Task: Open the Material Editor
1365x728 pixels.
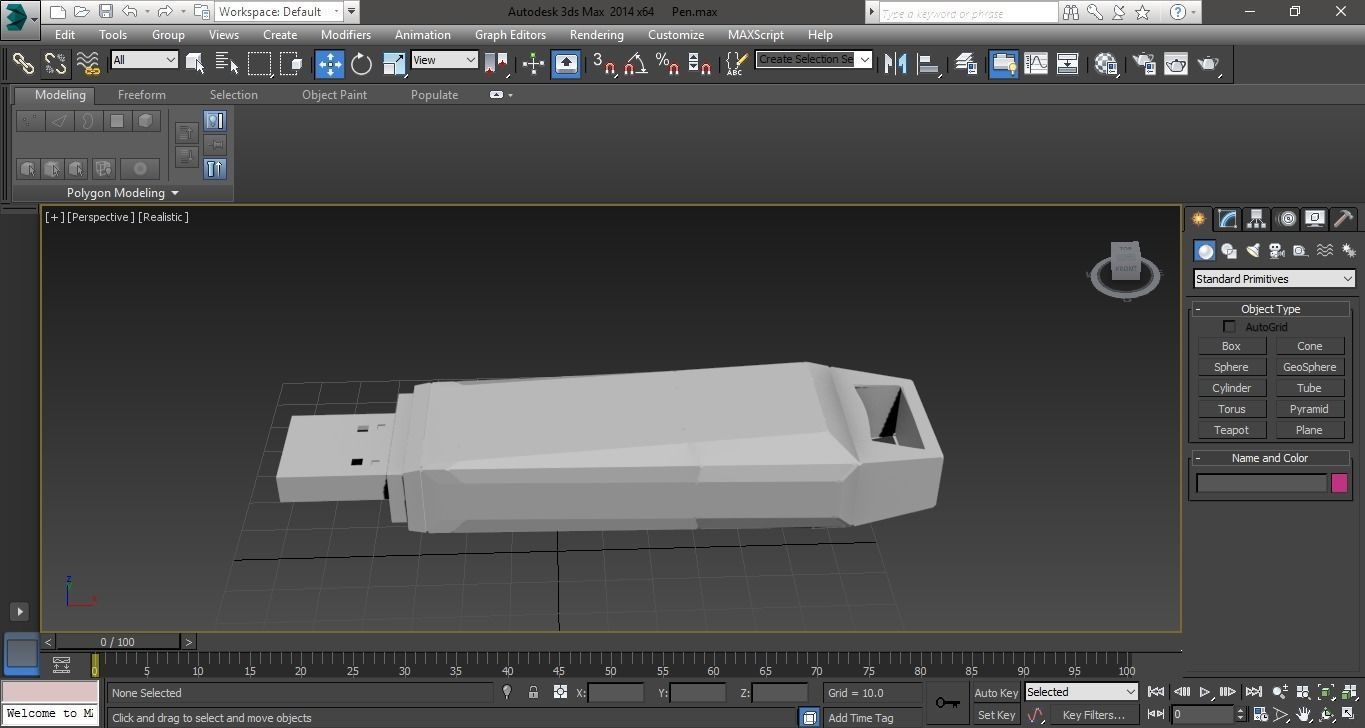Action: (1106, 63)
